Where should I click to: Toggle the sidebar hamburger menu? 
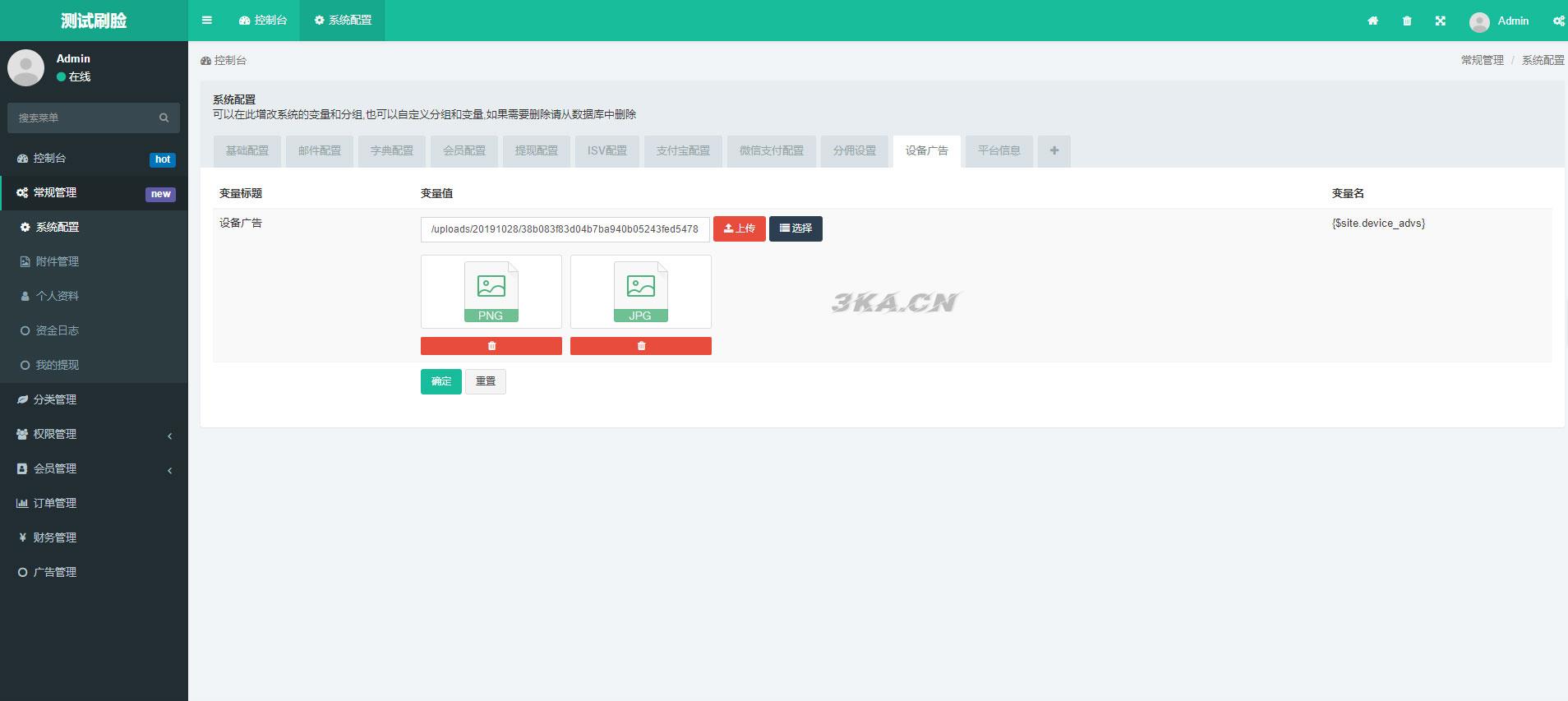tap(207, 21)
